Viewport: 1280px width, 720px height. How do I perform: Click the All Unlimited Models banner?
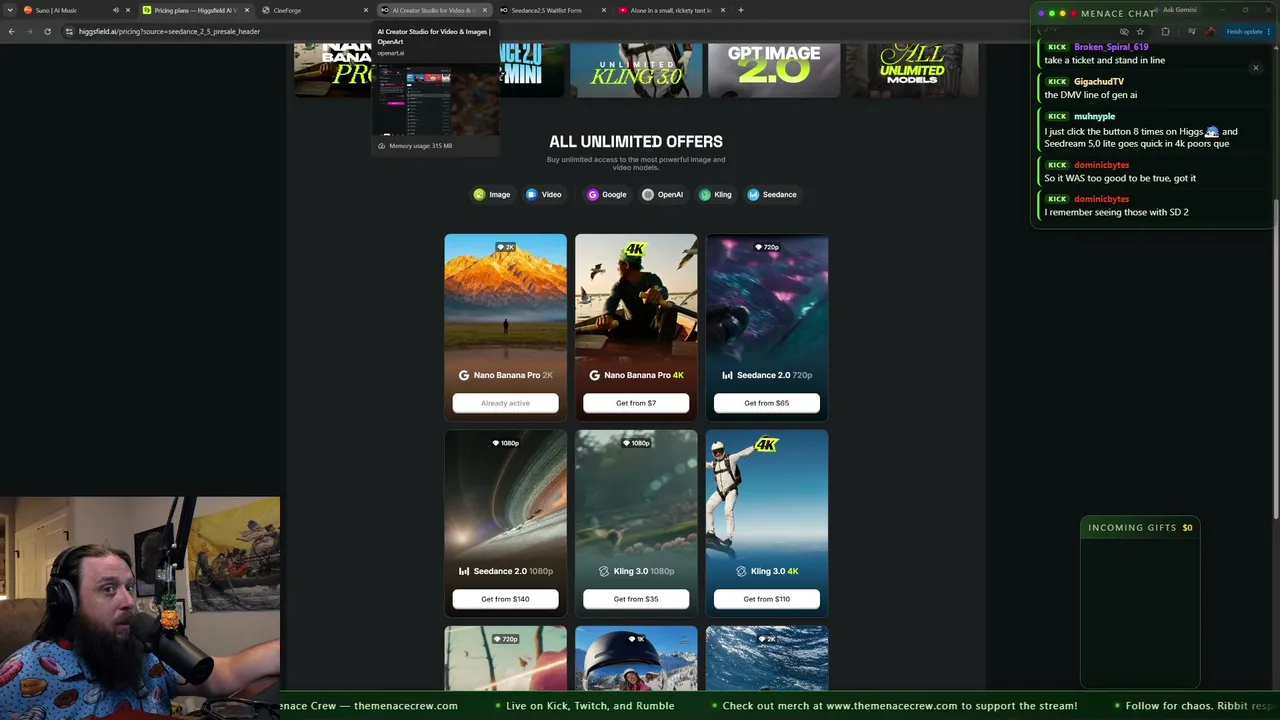(912, 70)
